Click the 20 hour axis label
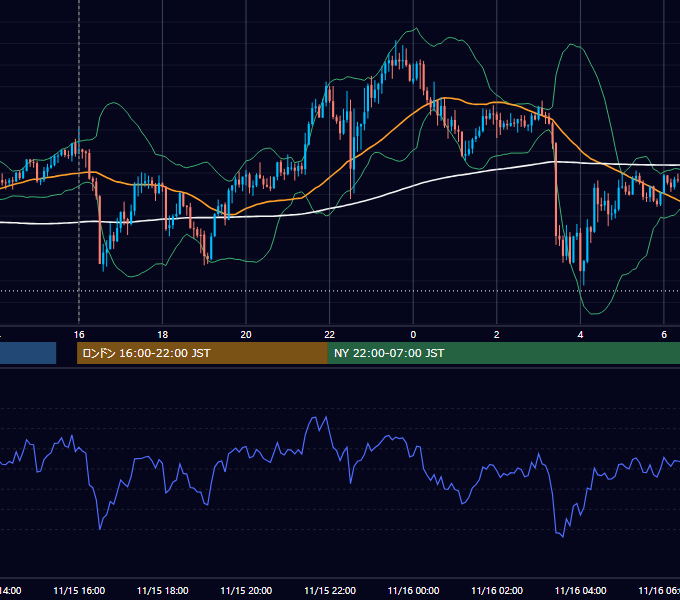The width and height of the screenshot is (680, 600). click(246, 335)
